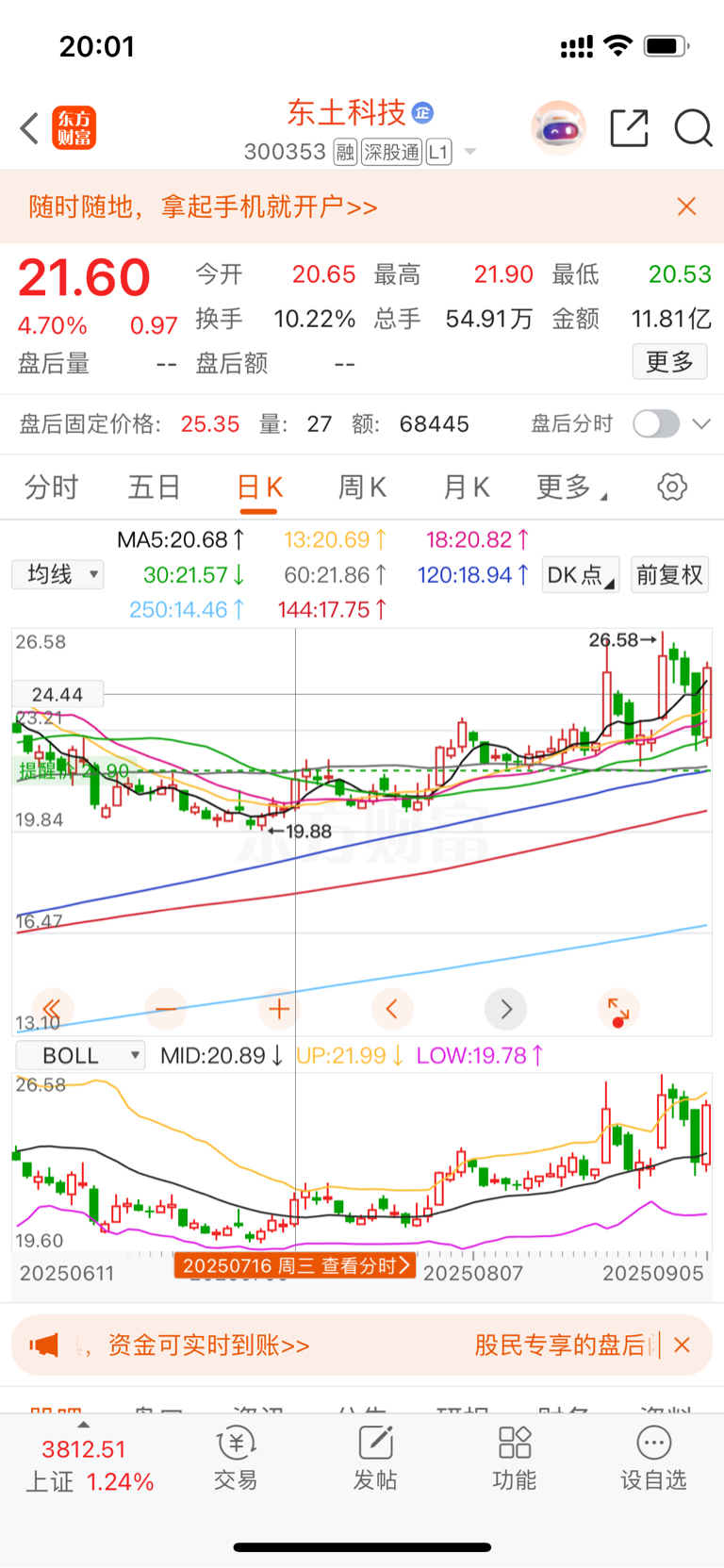Open the 资金可实时到账 link
This screenshot has width=724, height=1568.
(x=208, y=1345)
